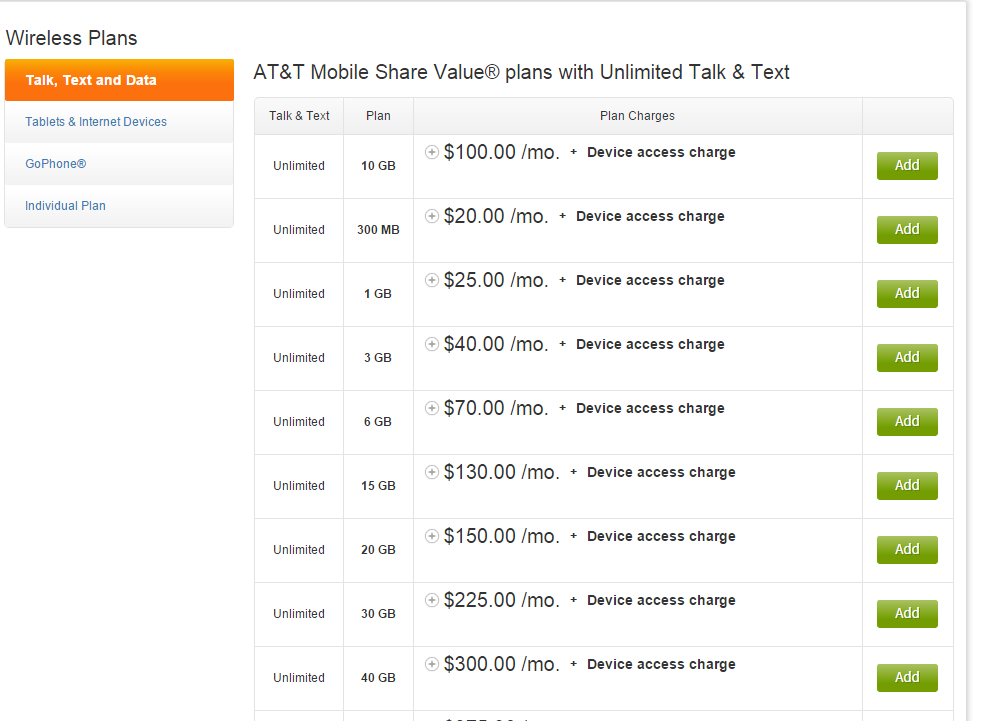The width and height of the screenshot is (985, 721).
Task: Click the $70.00 /mo. price text
Action: click(x=496, y=408)
